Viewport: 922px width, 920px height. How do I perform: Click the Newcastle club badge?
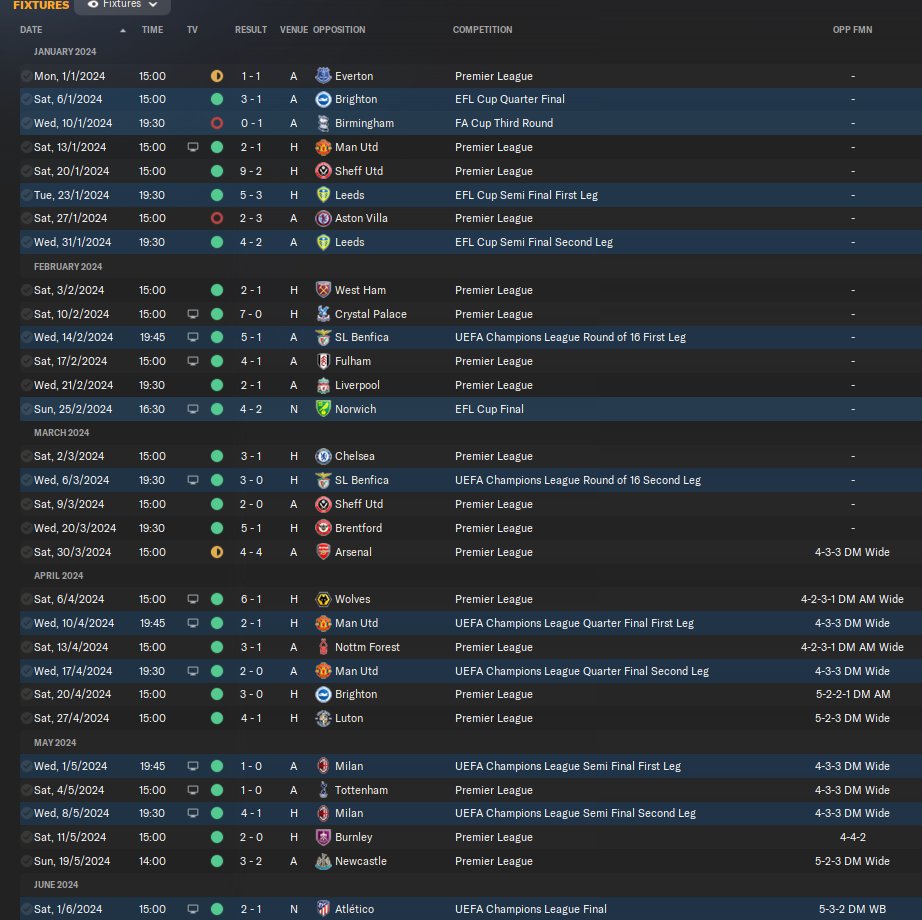[323, 861]
